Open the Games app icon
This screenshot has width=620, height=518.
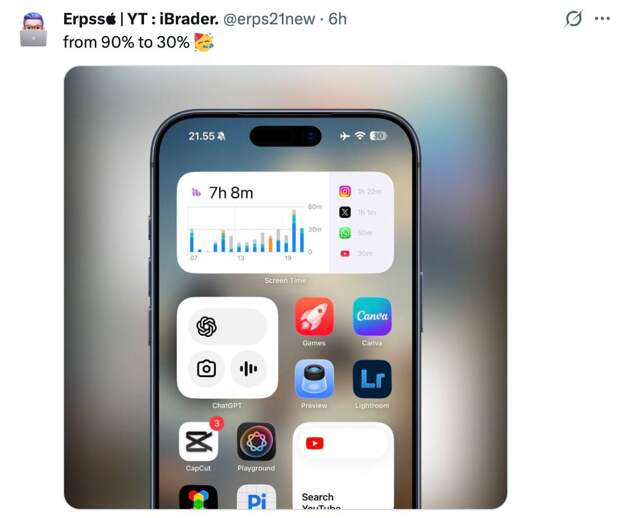(x=314, y=317)
